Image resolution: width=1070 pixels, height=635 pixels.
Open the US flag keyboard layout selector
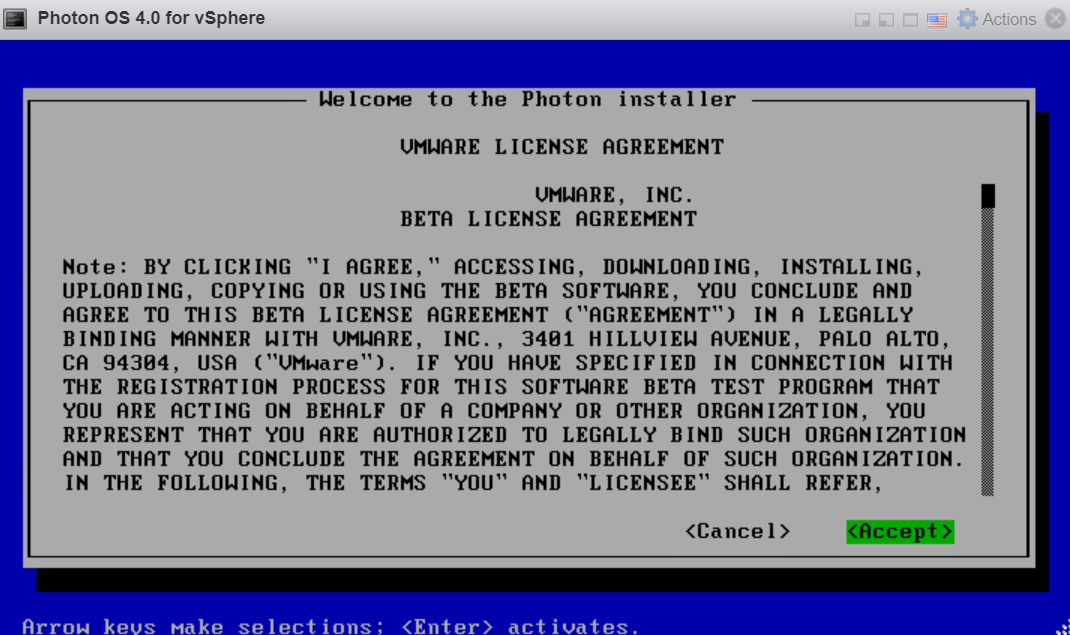click(x=936, y=20)
